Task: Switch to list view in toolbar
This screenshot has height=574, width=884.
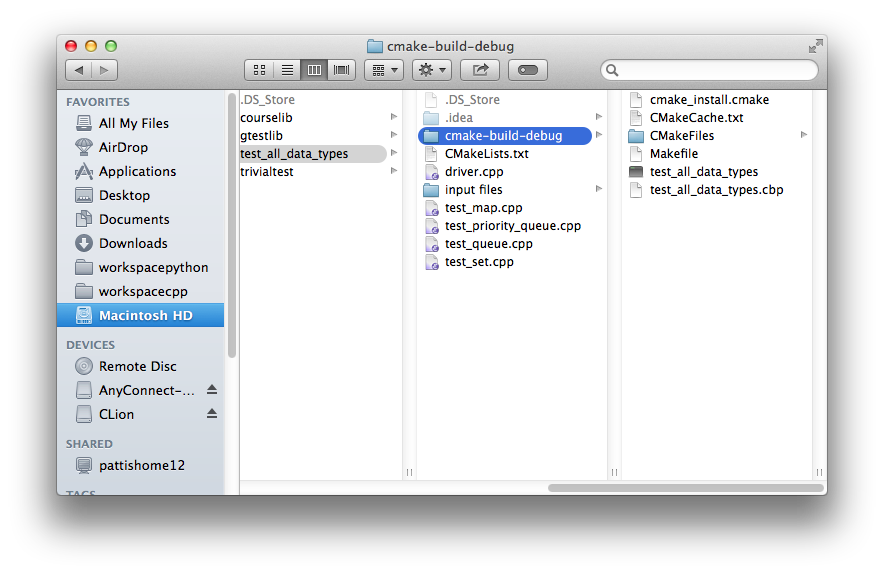Action: pos(287,70)
